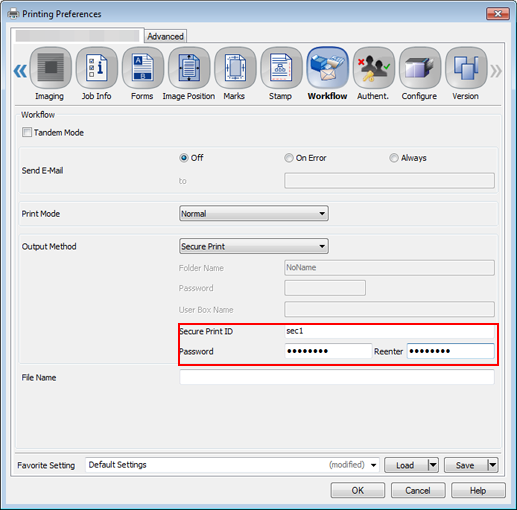Select the Workflow icon
The width and height of the screenshot is (517, 510).
(x=327, y=68)
